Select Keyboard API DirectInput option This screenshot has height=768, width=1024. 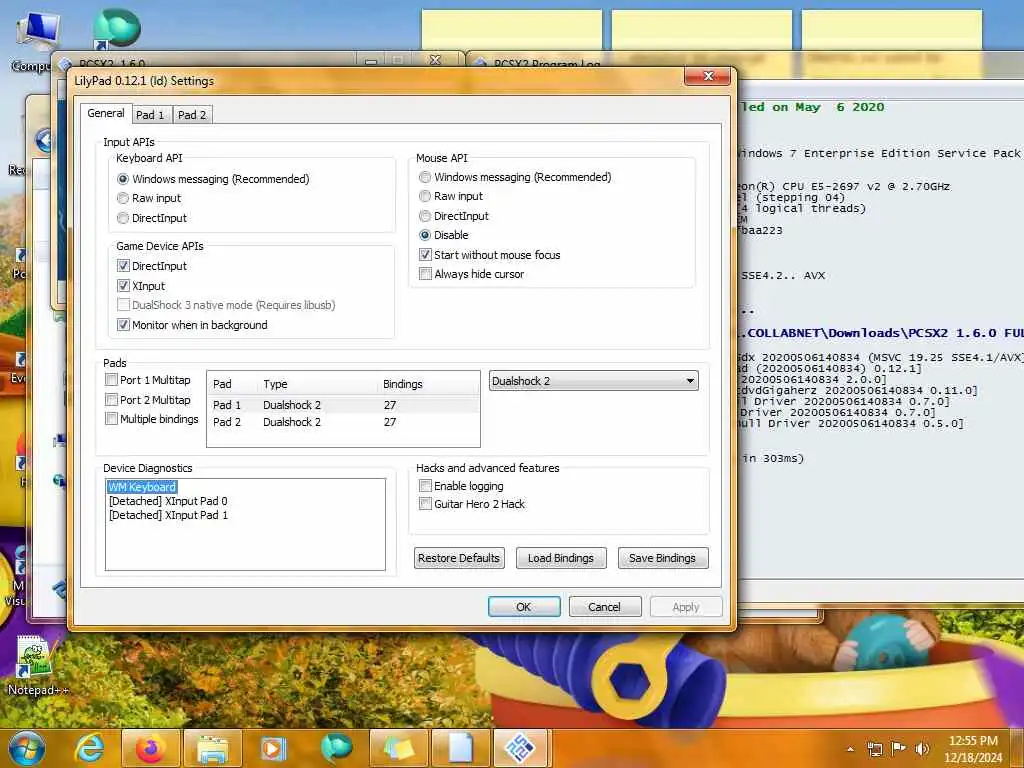tap(152, 218)
